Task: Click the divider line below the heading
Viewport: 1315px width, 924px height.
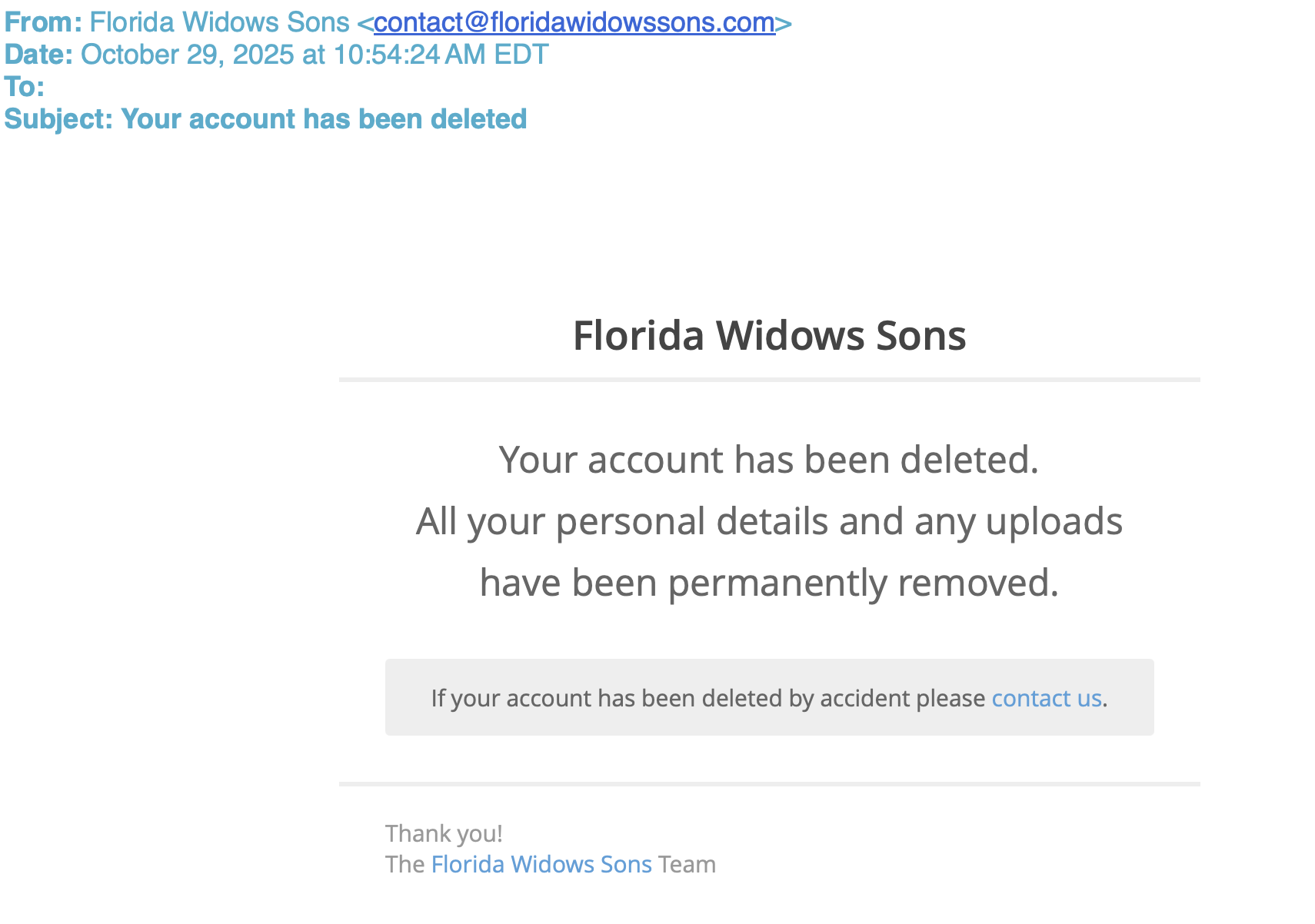Action: 769,380
